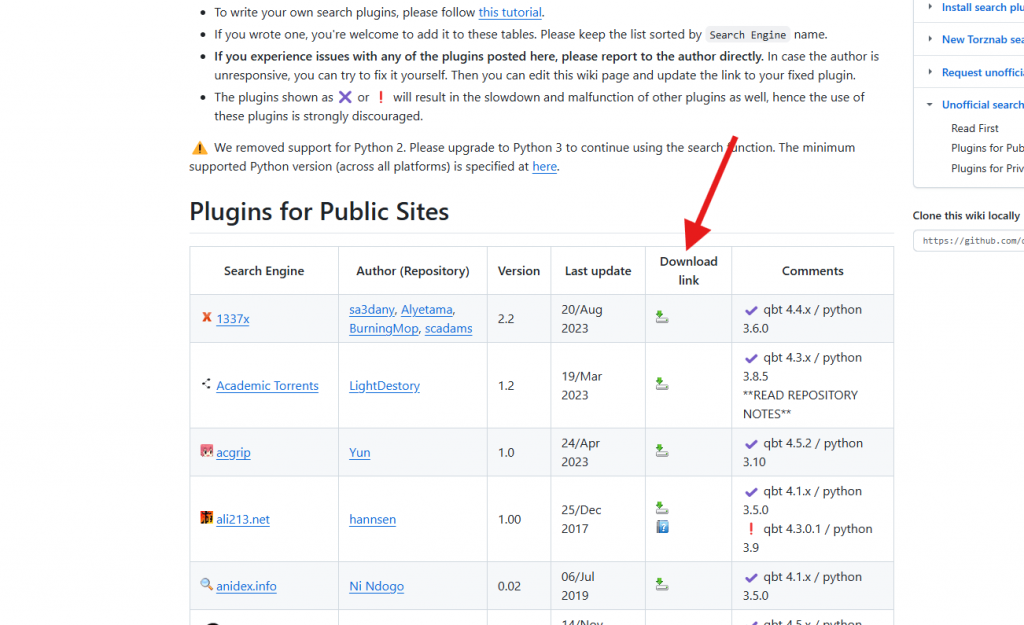
Task: Open the anidex.info link
Action: point(246,586)
